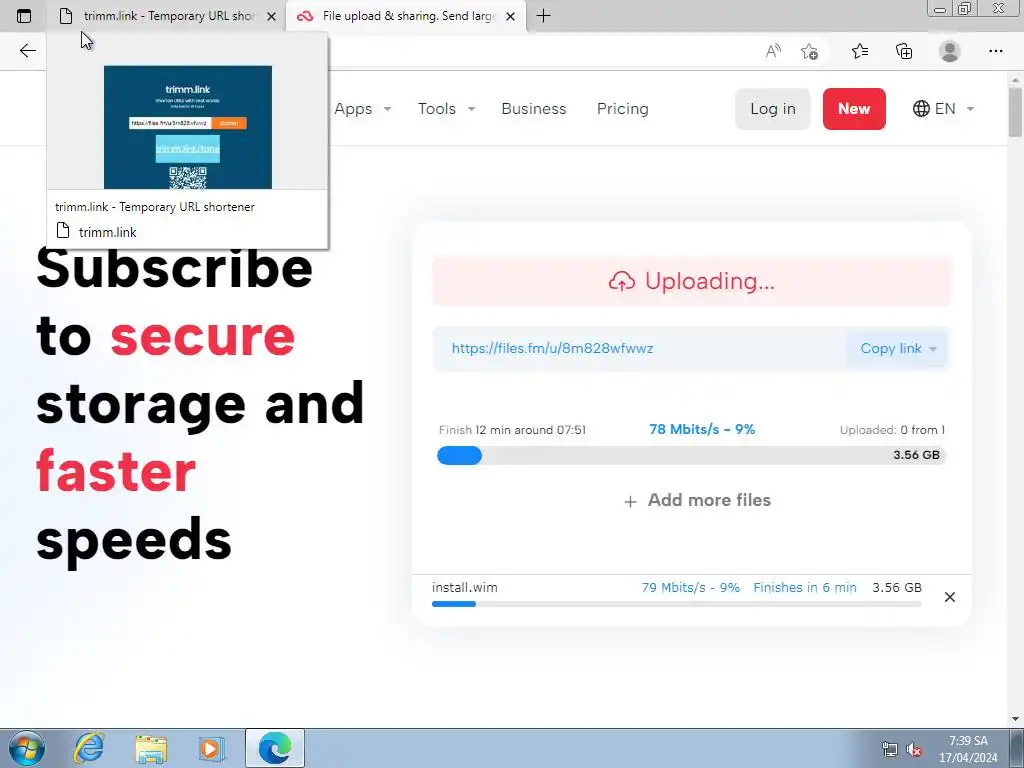Cancel the install.wim upload
The image size is (1024, 768).
(x=950, y=597)
